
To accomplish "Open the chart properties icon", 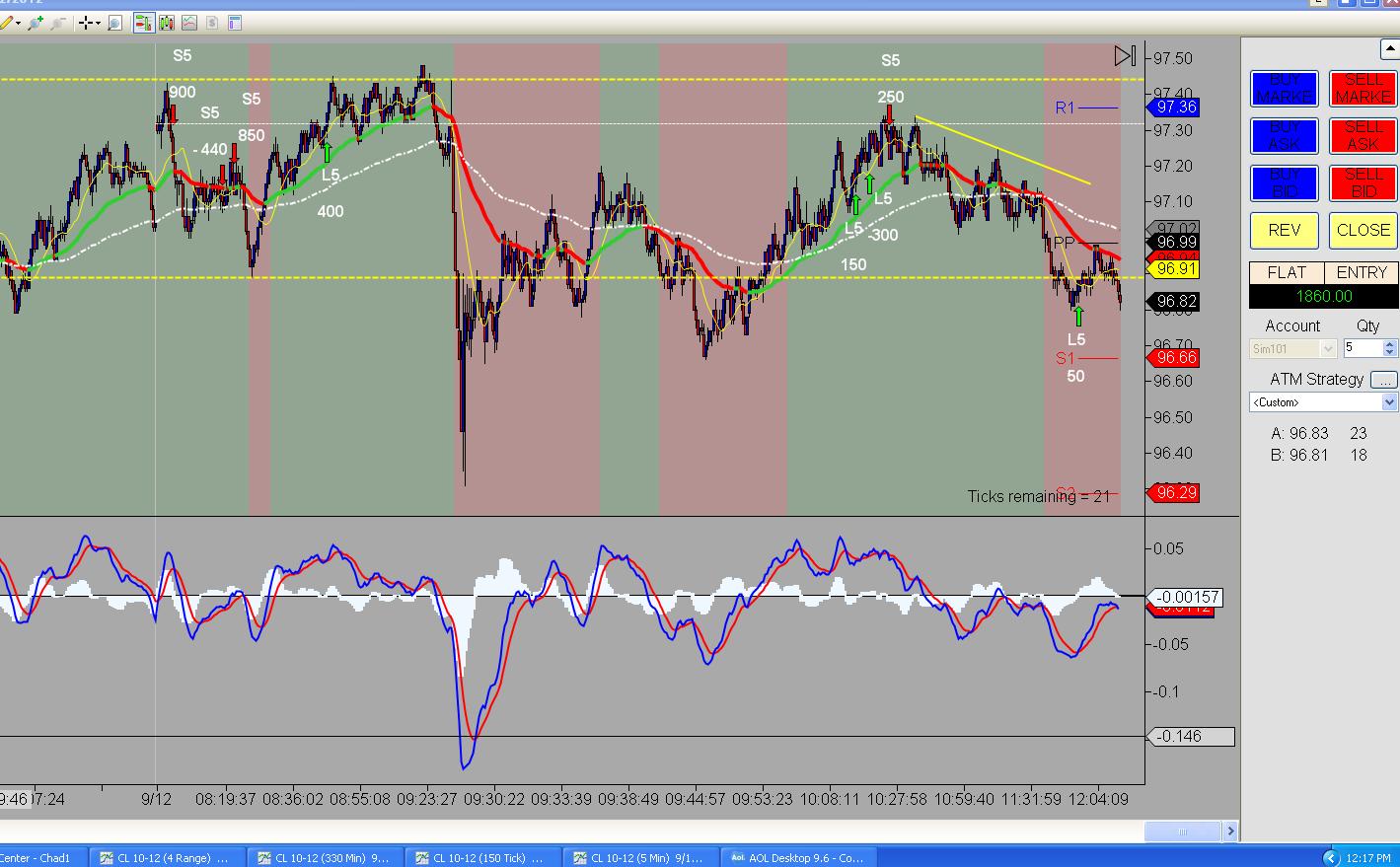I will 234,22.
